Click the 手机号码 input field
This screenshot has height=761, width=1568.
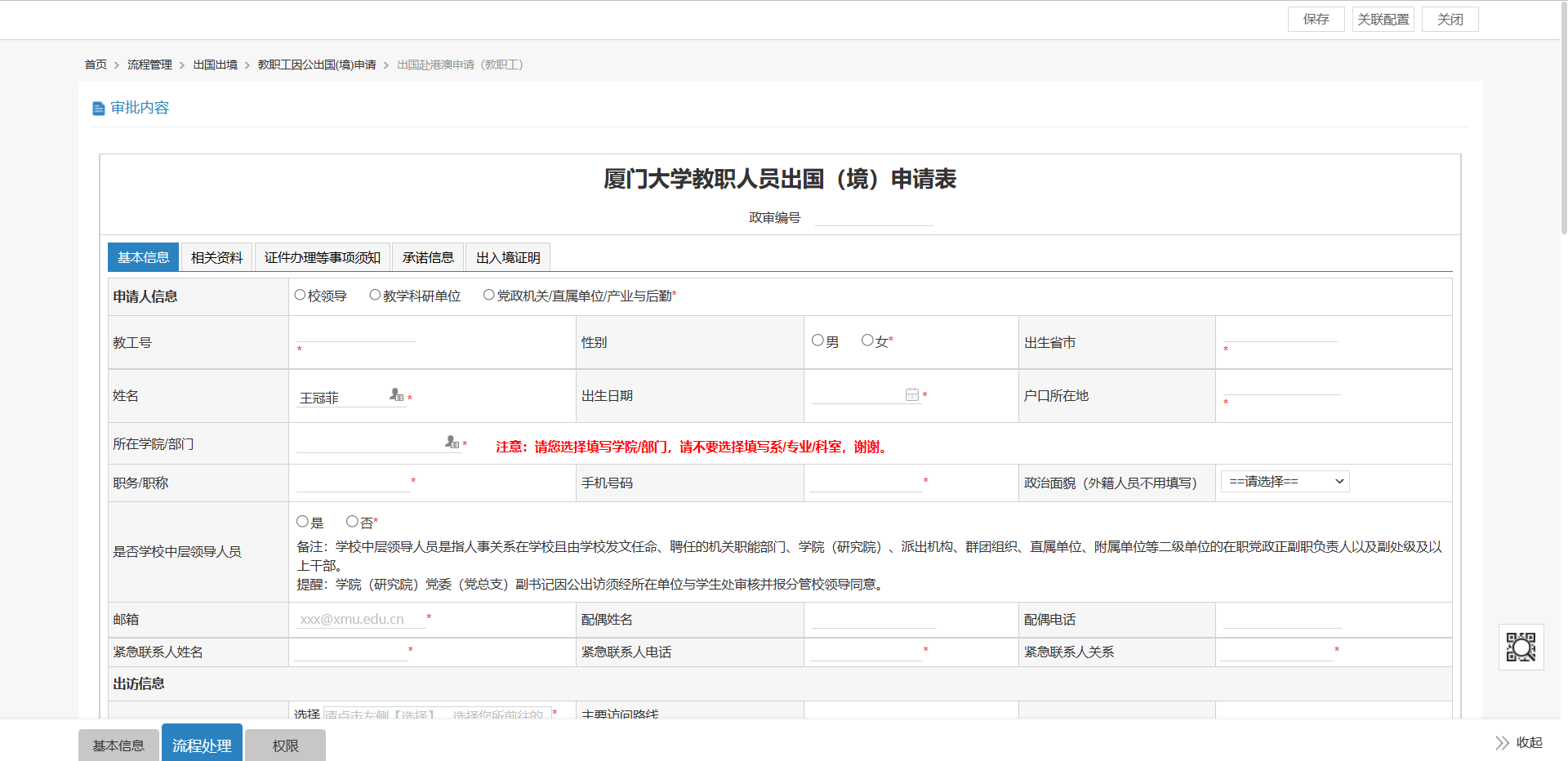[x=865, y=483]
